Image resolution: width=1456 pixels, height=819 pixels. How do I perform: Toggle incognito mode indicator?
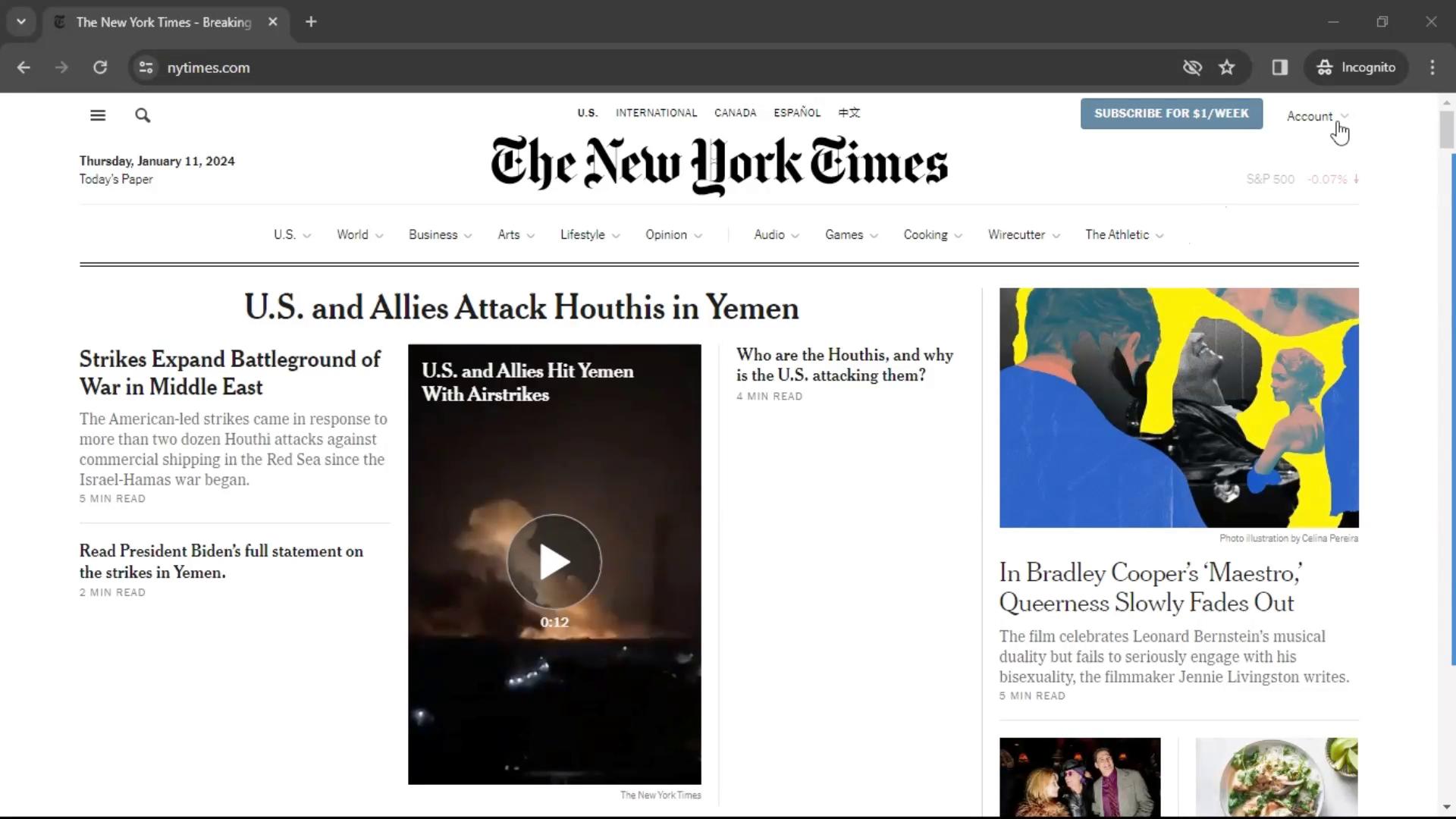click(1356, 67)
